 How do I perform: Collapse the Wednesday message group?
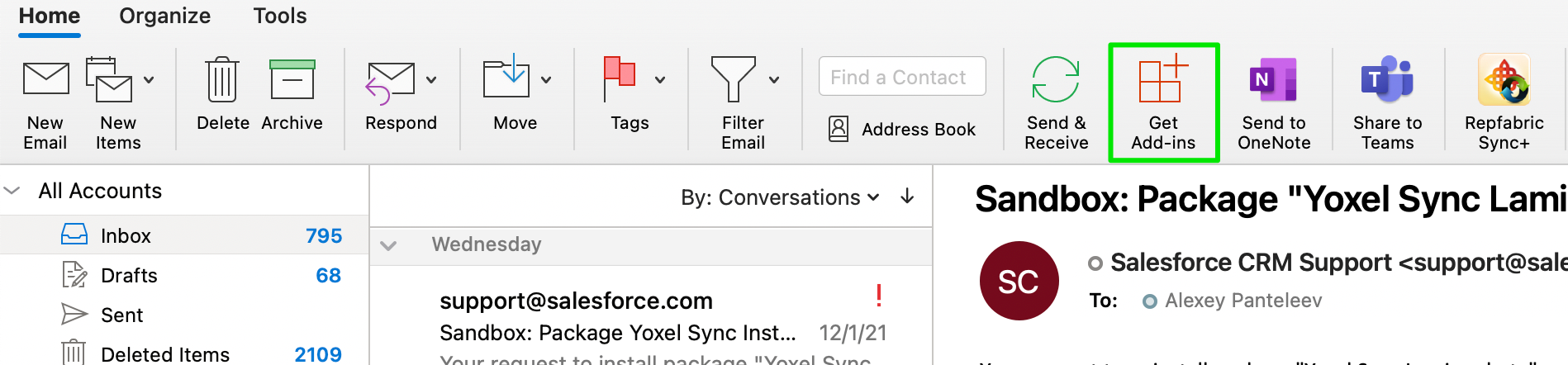click(388, 245)
